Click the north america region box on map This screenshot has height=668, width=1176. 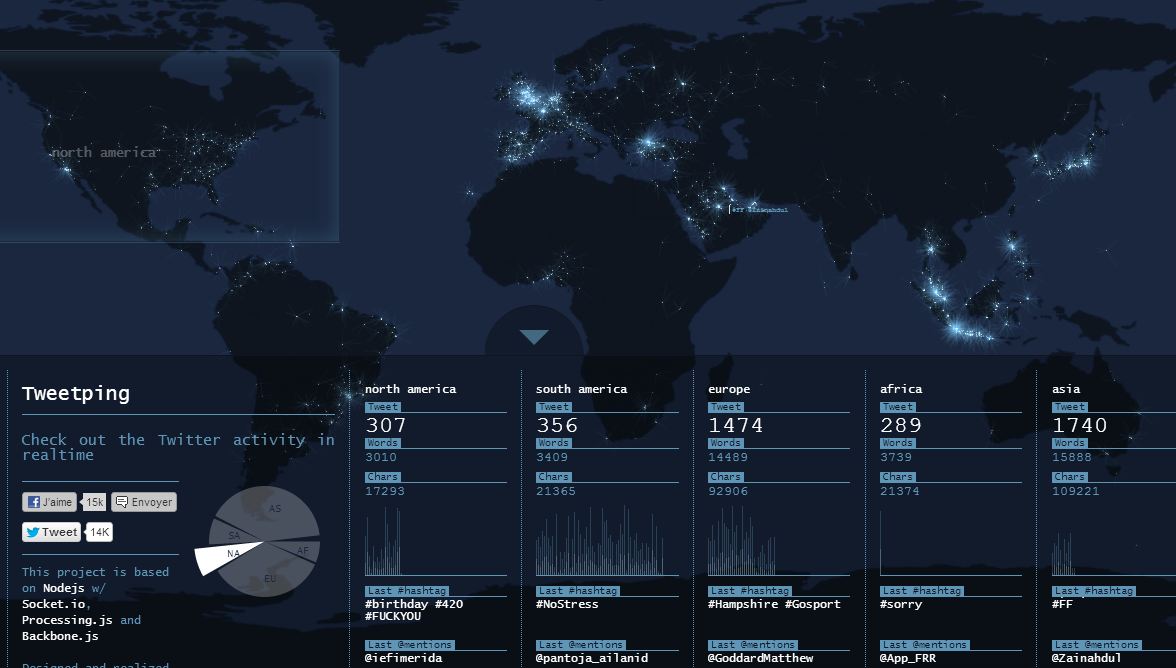click(169, 147)
